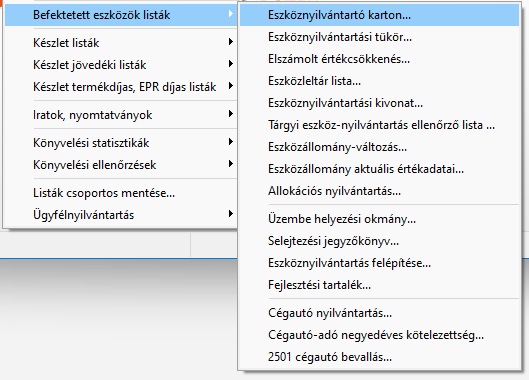This screenshot has height=380, width=529.
Task: Open the Könyvelési ellenőrzések submenu
Action: pos(121,165)
